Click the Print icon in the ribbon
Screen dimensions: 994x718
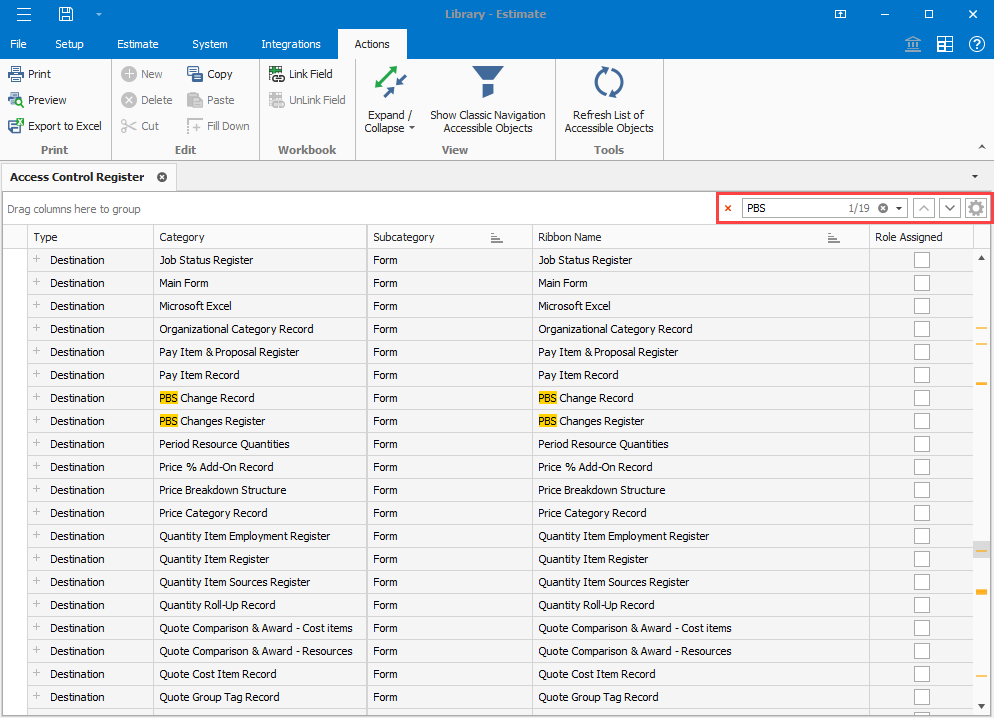16,74
